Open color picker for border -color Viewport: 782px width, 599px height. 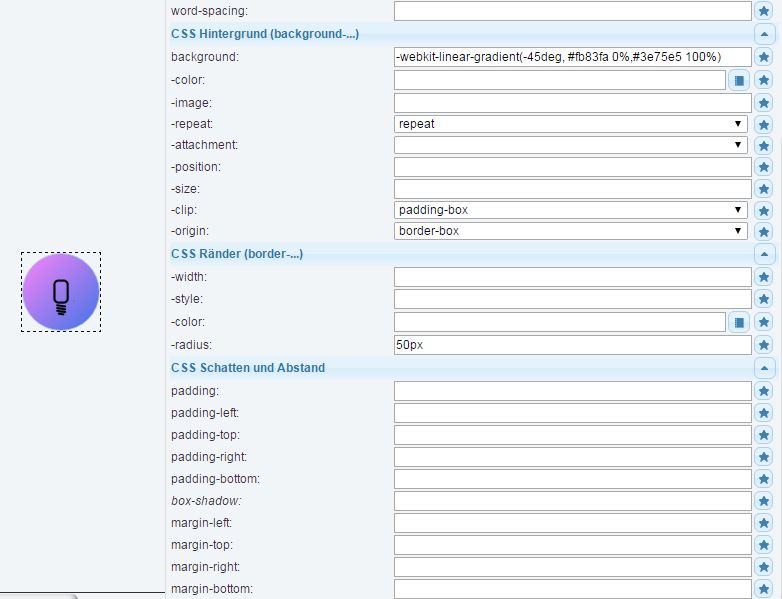coord(739,322)
